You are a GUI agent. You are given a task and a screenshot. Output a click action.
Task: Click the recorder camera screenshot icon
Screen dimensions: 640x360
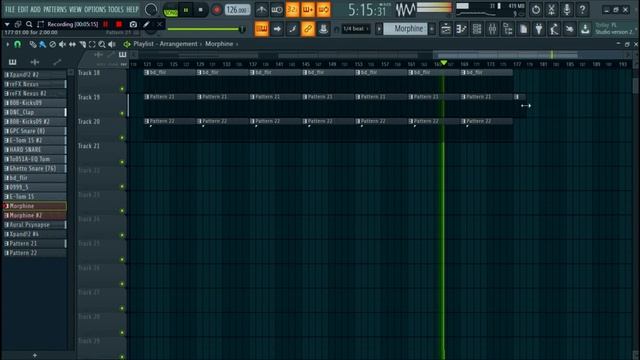point(133,24)
